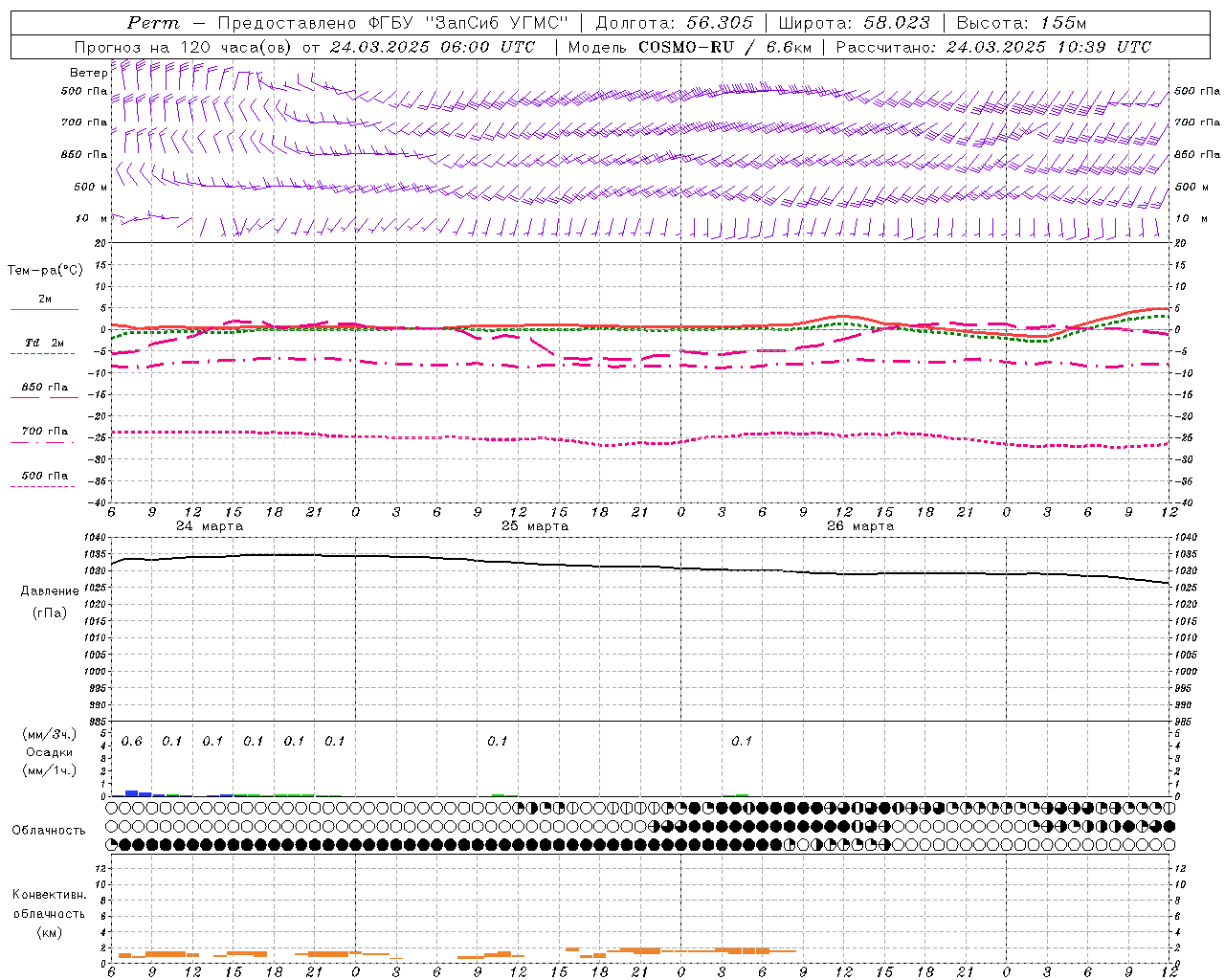Click the "Конвективн." convective cloud label

pyautogui.click(x=49, y=895)
